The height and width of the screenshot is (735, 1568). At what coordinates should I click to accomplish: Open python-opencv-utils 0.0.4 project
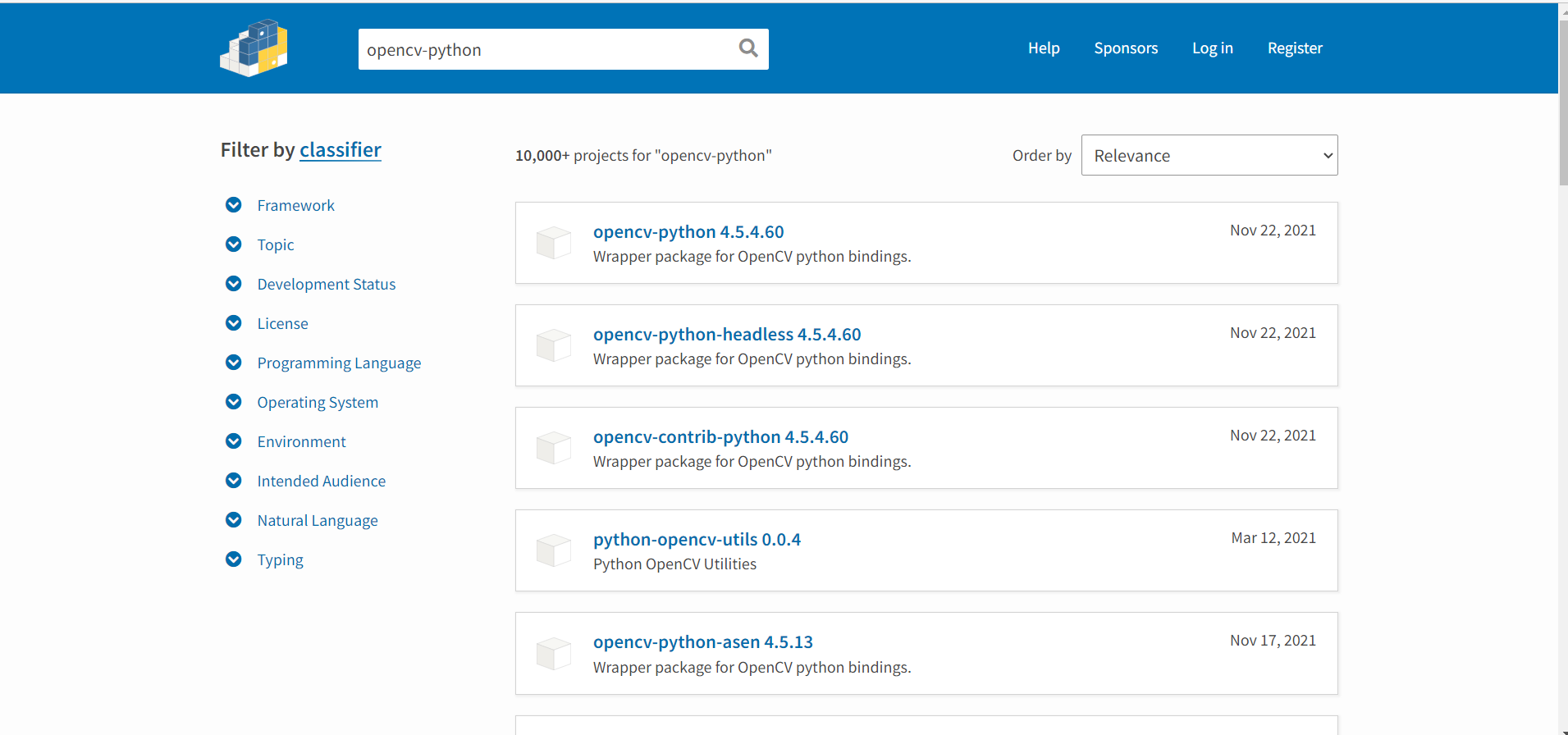[x=697, y=539]
